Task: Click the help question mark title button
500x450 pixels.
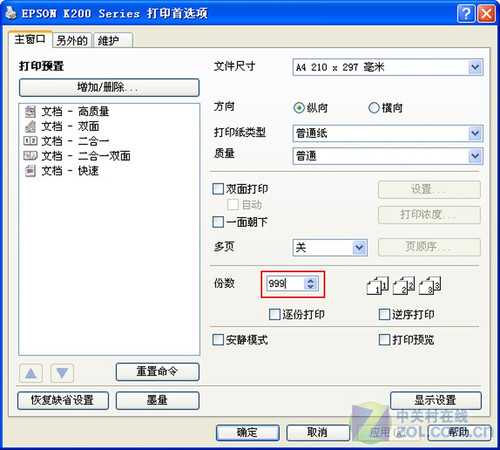Action: [466, 14]
